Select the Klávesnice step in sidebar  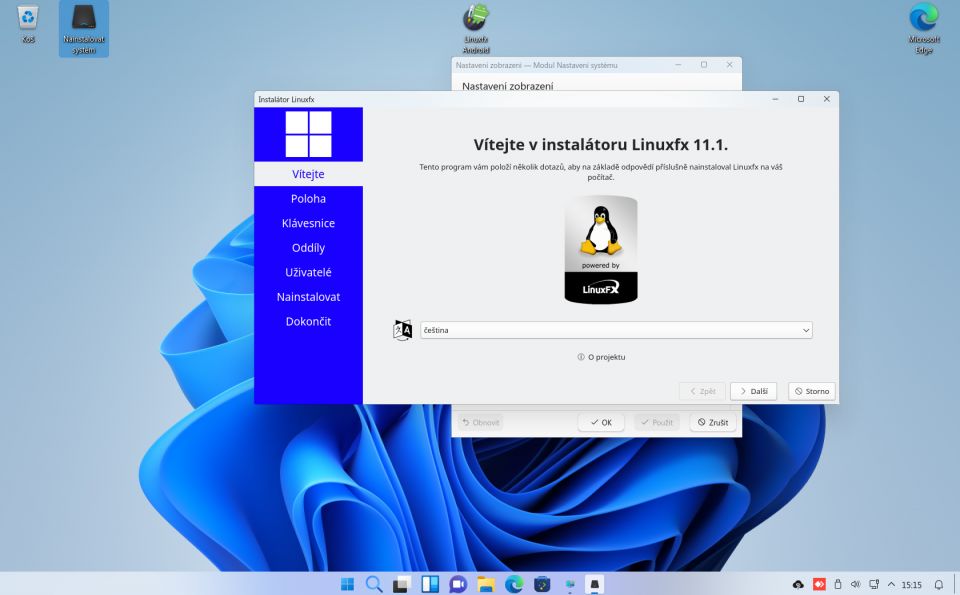309,223
